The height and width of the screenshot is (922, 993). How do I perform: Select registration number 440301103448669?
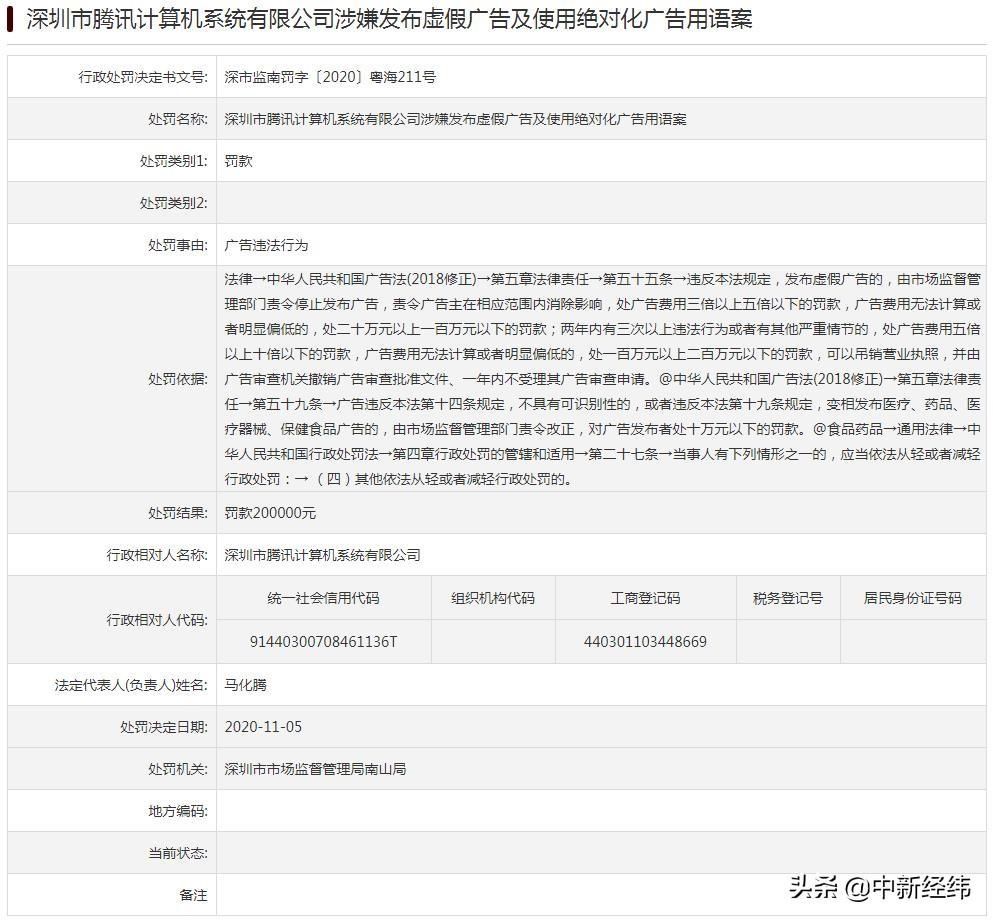pos(645,643)
